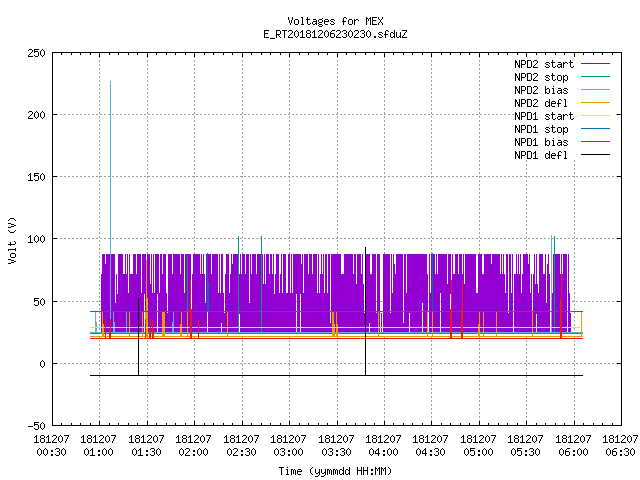Click the 181207 03:00 time tick label

288,446
